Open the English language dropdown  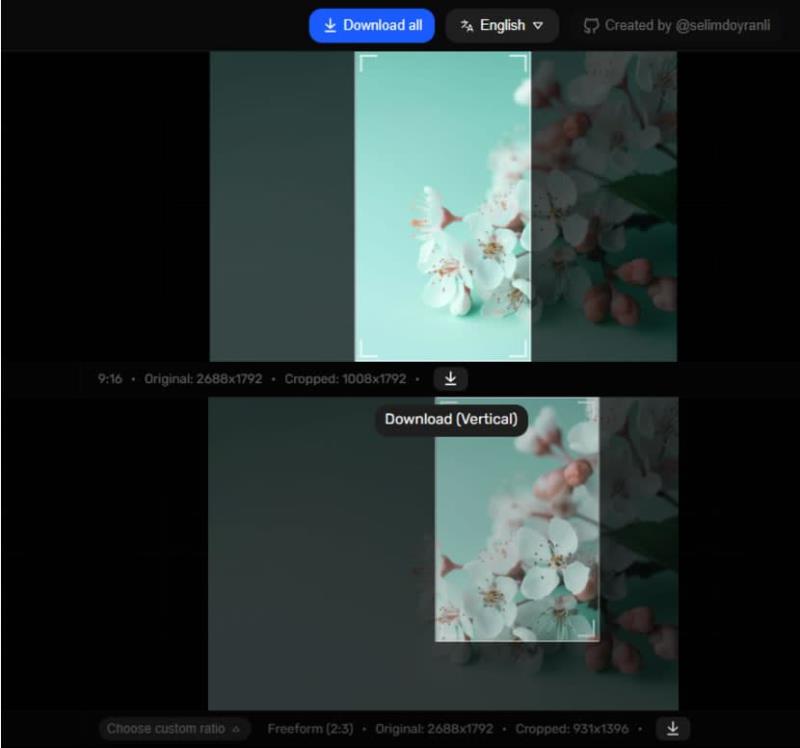502,26
